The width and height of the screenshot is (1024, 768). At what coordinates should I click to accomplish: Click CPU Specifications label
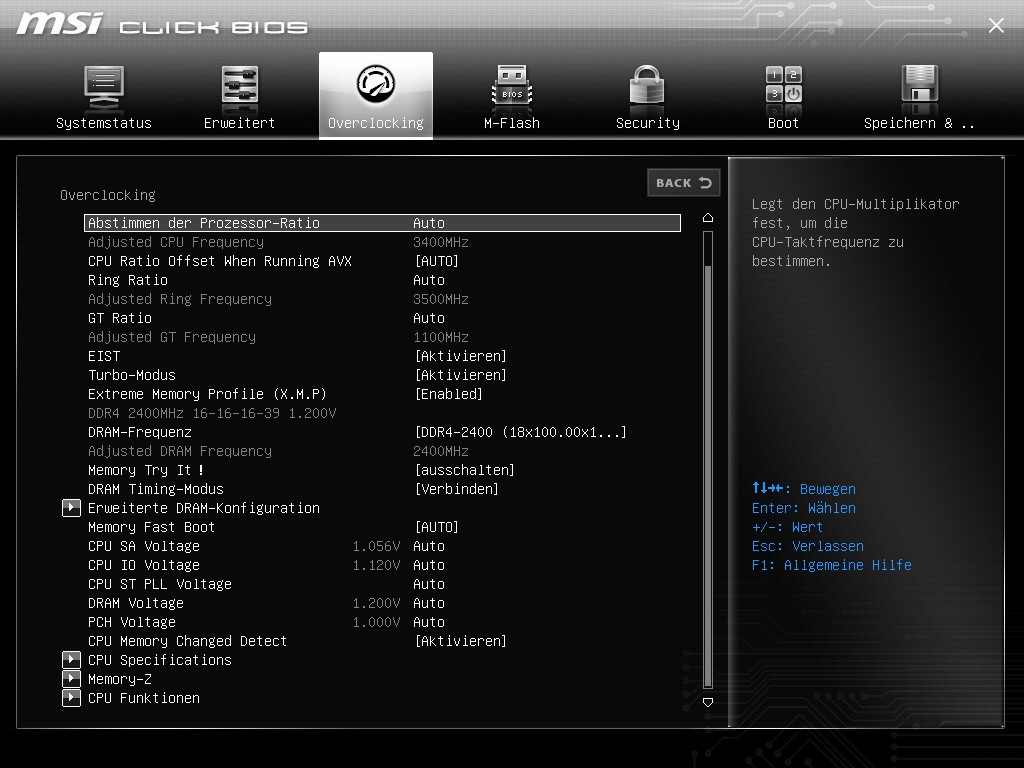pos(159,660)
